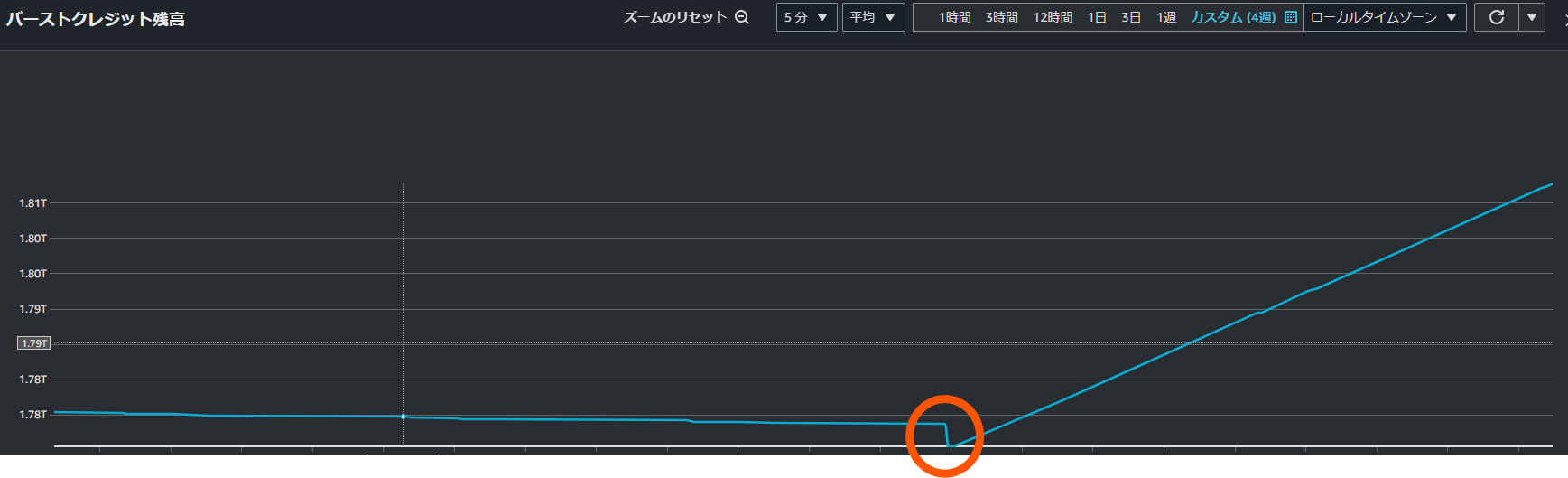Reset the zoom via ズームのリセット
The height and width of the screenshot is (478, 1568).
point(675,17)
